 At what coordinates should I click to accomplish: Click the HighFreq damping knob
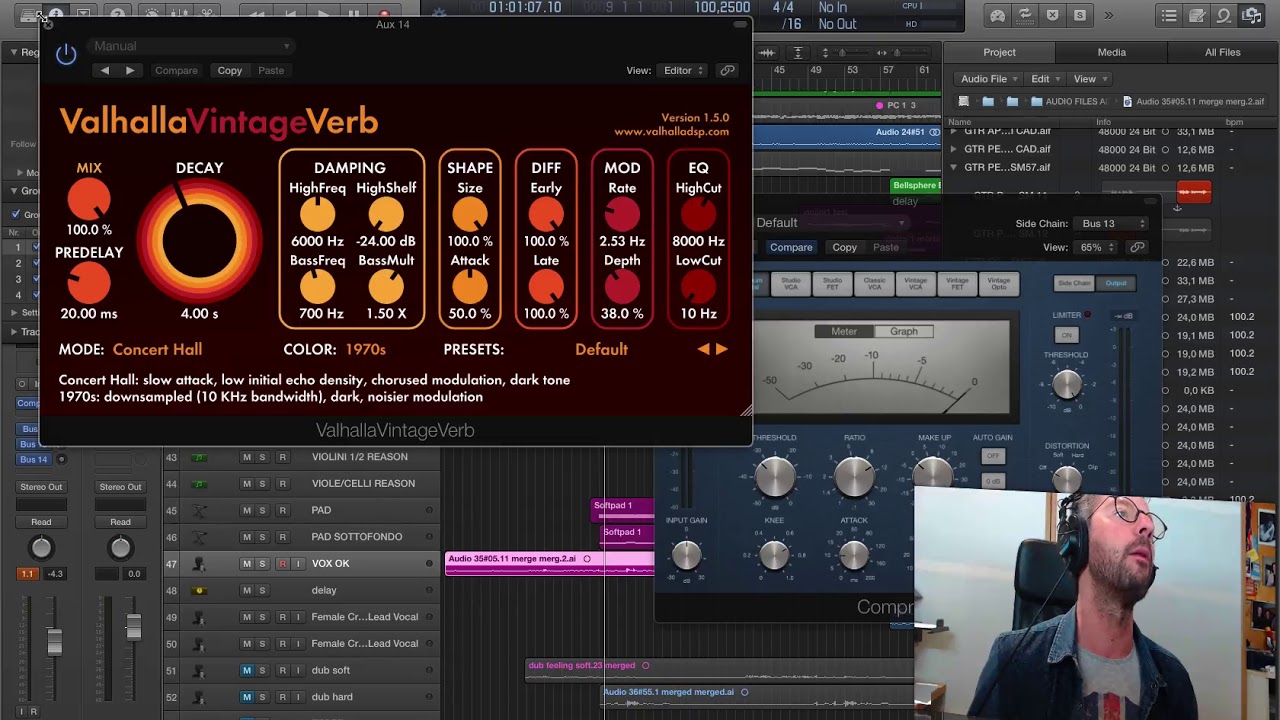(317, 214)
